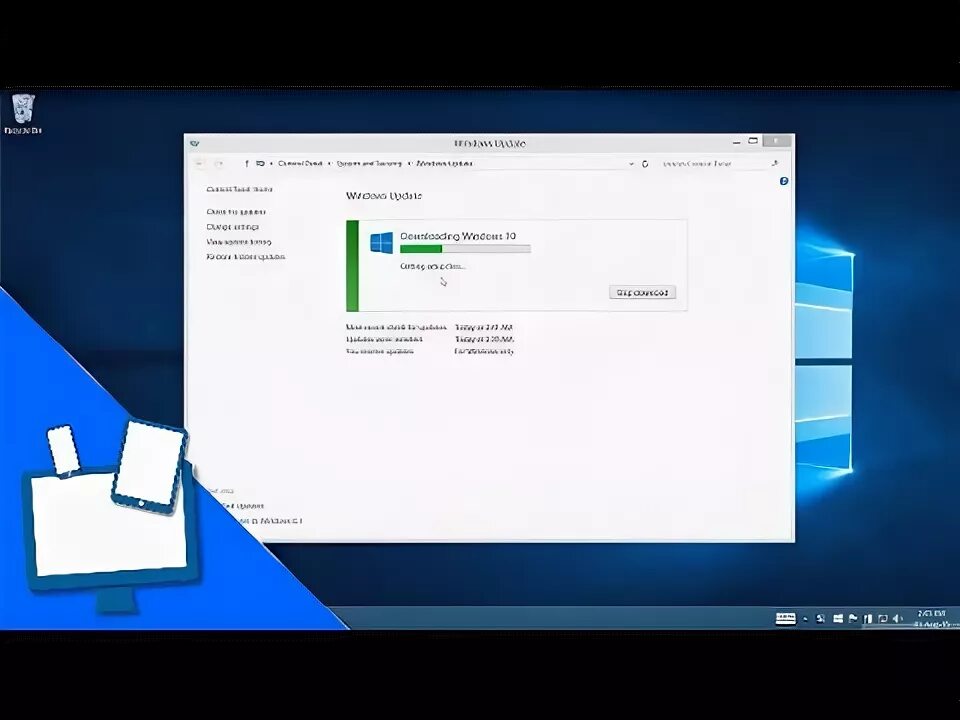Click the Downloading Windows 10 heading
960x720 pixels.
click(458, 236)
